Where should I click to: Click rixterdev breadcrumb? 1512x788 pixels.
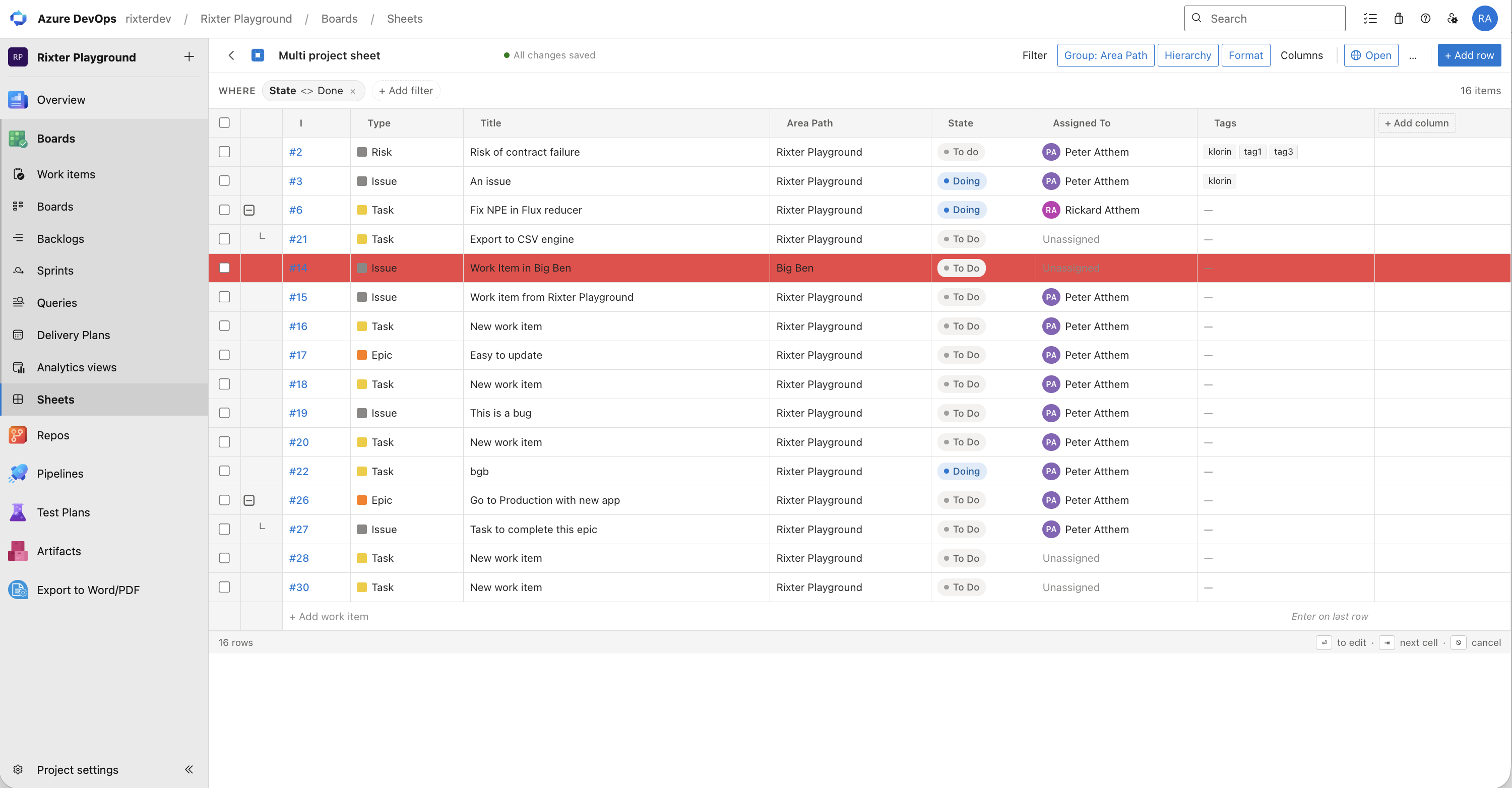click(x=149, y=19)
